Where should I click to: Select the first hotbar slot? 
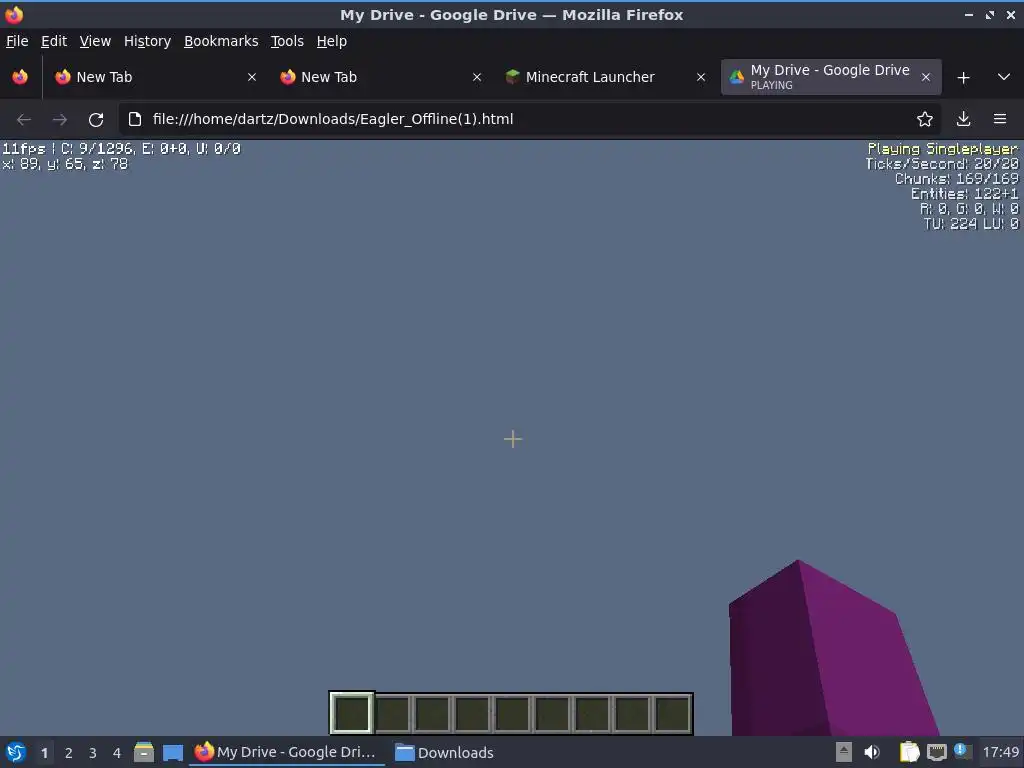[x=351, y=713]
